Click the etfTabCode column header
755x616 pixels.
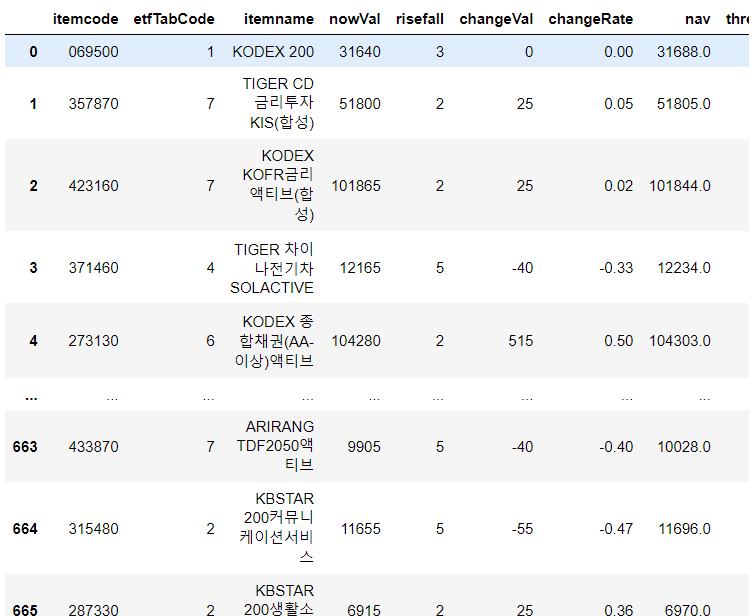pos(174,19)
